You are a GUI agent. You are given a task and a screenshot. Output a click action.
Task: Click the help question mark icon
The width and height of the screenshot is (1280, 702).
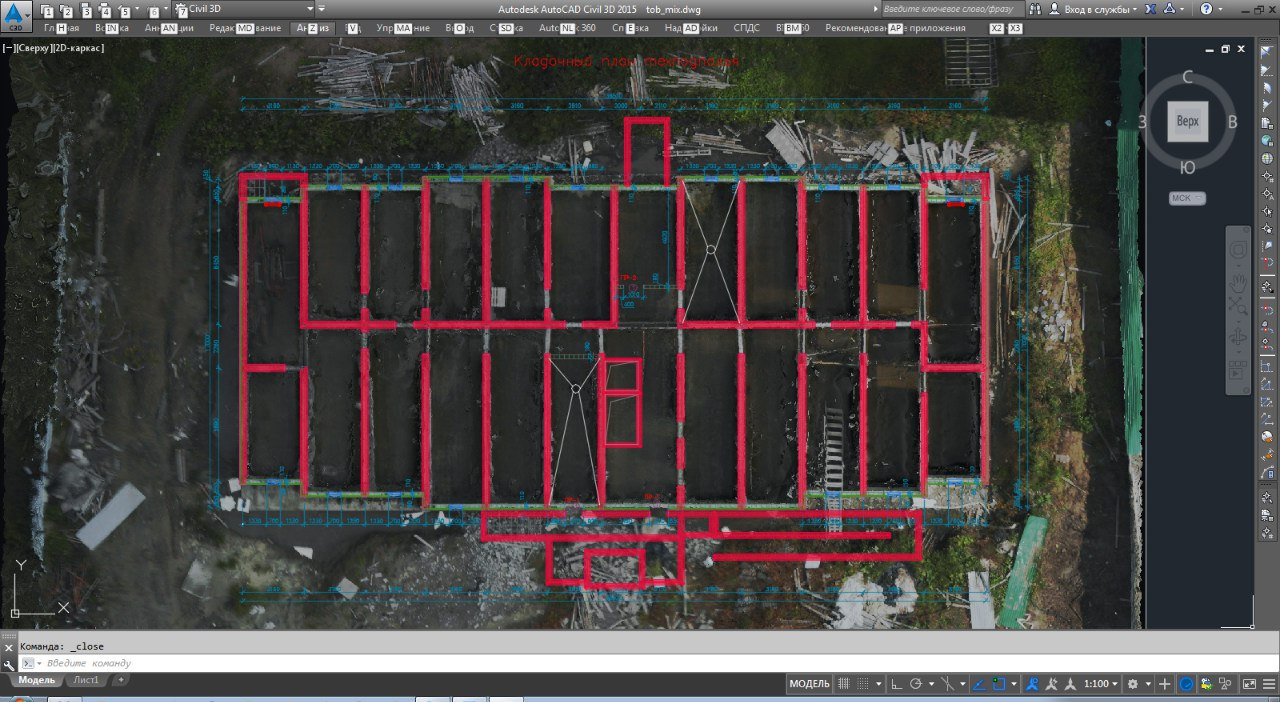[x=1206, y=9]
